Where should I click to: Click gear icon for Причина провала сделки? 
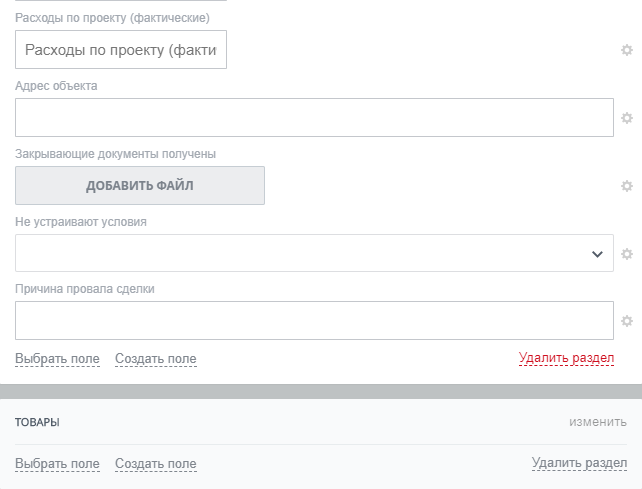(x=627, y=321)
